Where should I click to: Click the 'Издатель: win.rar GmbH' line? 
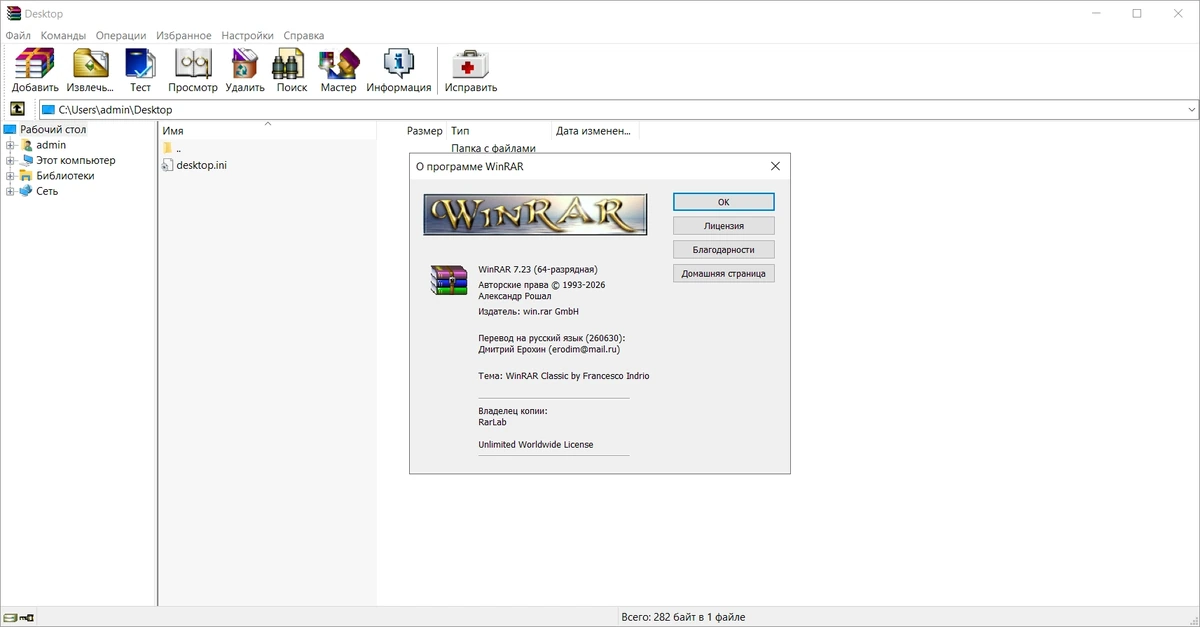tap(529, 312)
